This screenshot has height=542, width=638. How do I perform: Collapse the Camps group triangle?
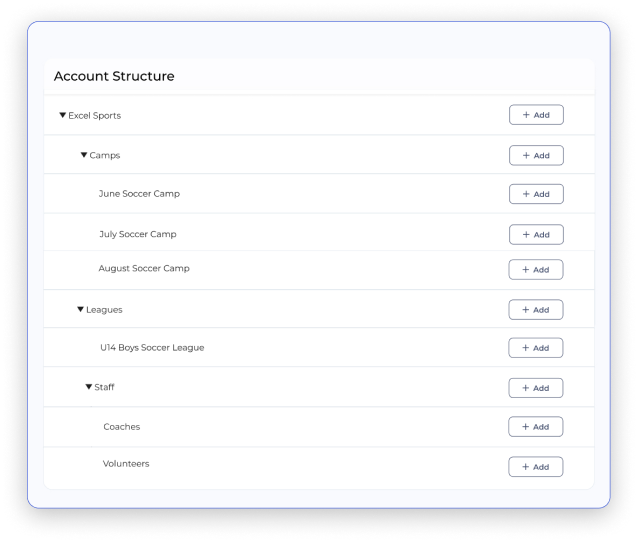tap(84, 155)
